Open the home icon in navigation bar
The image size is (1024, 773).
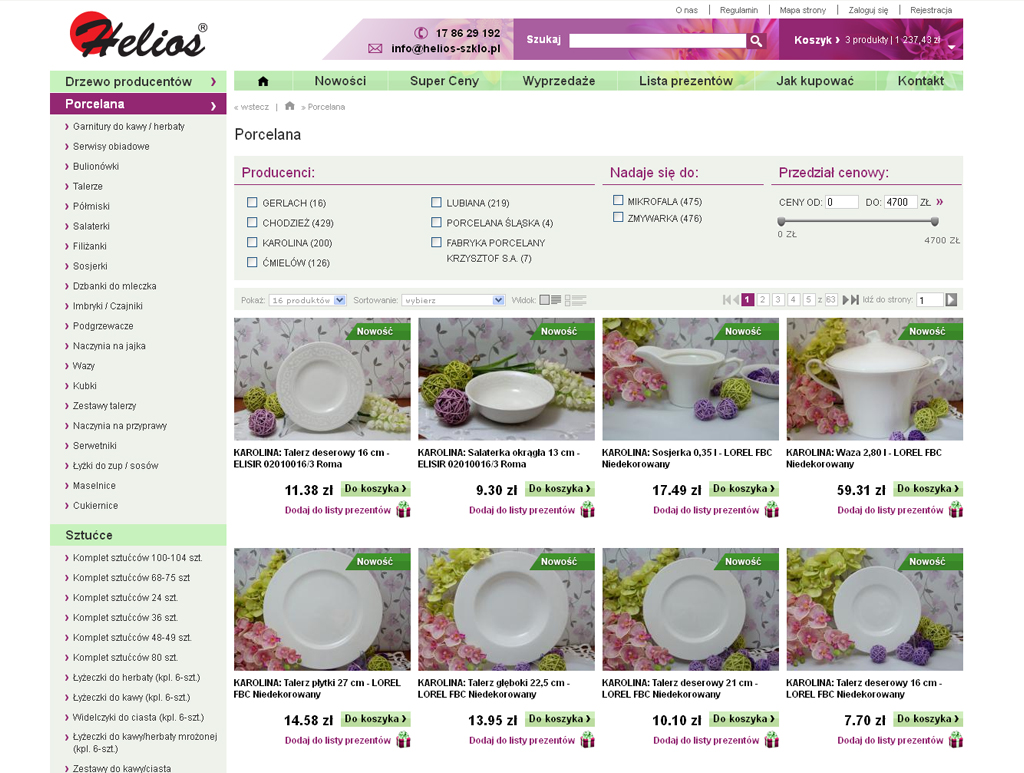(263, 81)
